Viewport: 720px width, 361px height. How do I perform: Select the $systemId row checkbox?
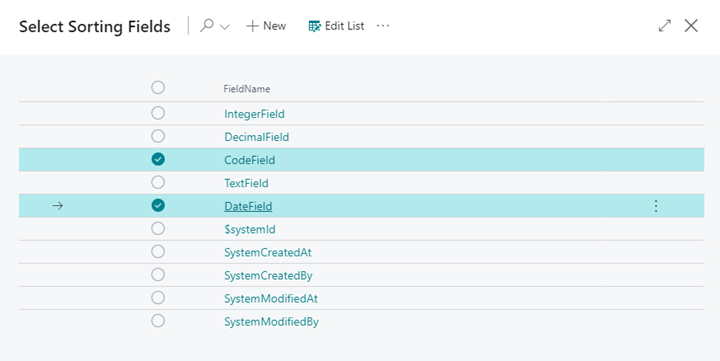pyautogui.click(x=158, y=228)
